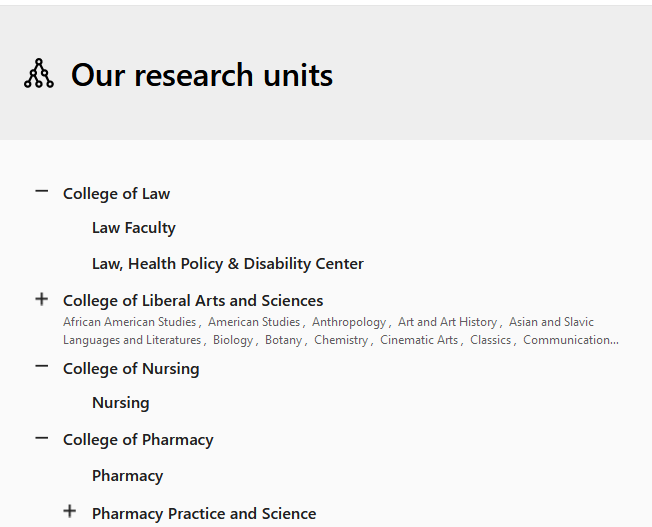Collapse the College of Law section
Screen dimensions: 652x527
pyautogui.click(x=41, y=191)
